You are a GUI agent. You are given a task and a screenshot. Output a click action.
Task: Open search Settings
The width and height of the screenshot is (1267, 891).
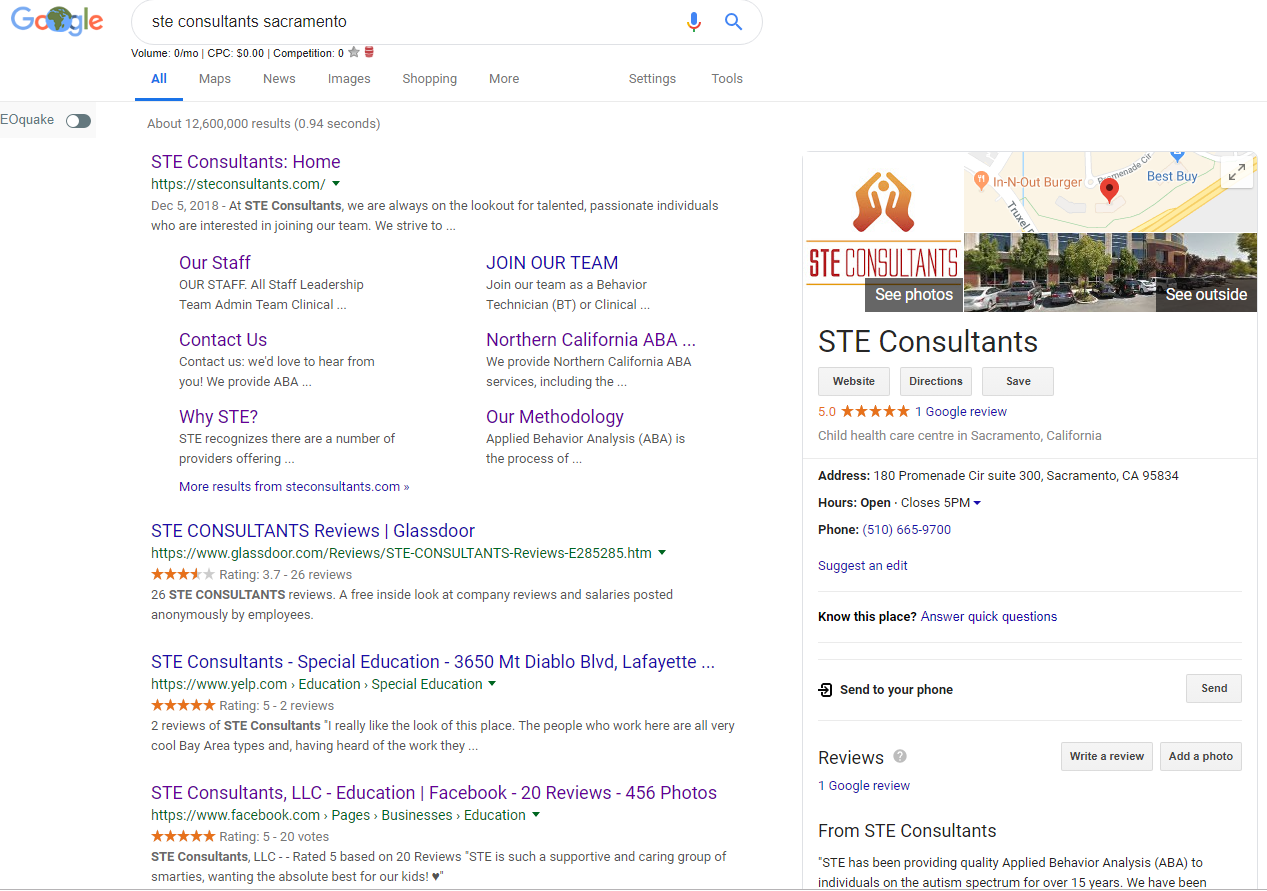tap(652, 79)
